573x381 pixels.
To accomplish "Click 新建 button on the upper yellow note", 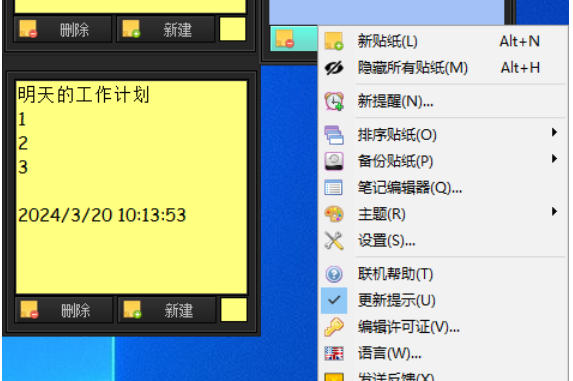I will click(x=166, y=29).
